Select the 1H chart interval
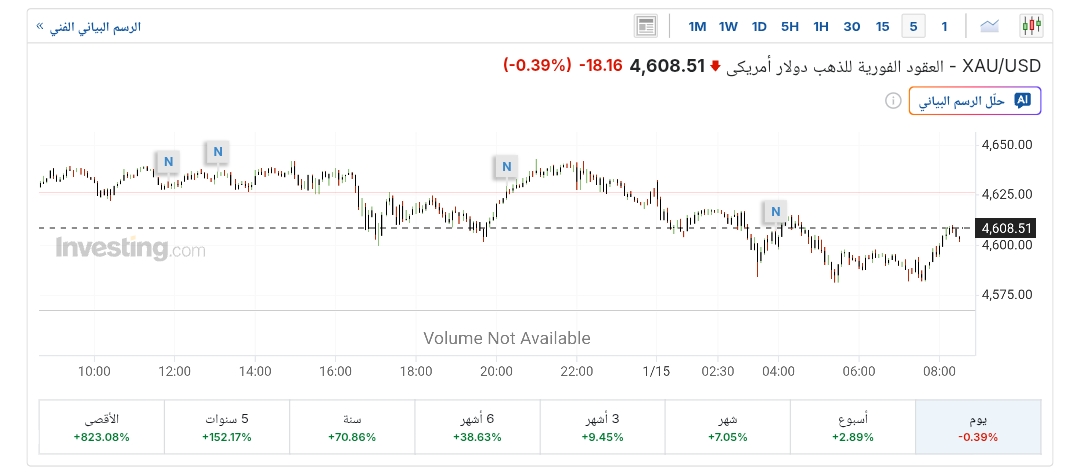 821,26
